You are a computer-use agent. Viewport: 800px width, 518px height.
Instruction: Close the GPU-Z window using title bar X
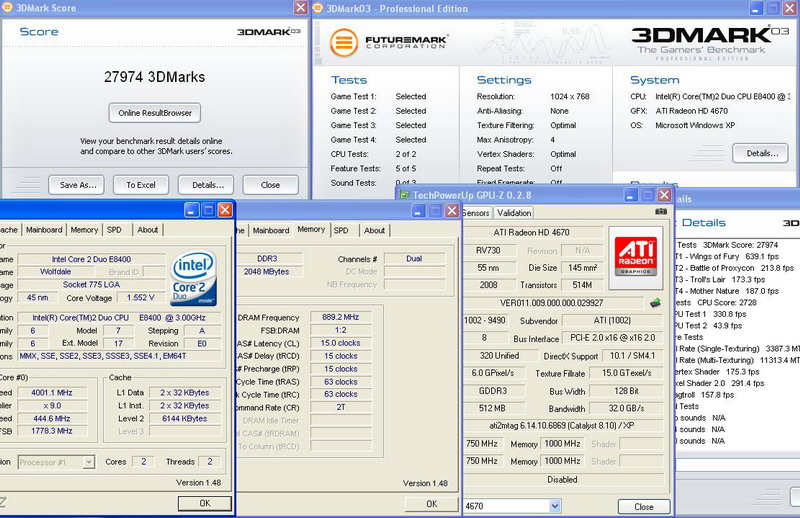(x=664, y=195)
